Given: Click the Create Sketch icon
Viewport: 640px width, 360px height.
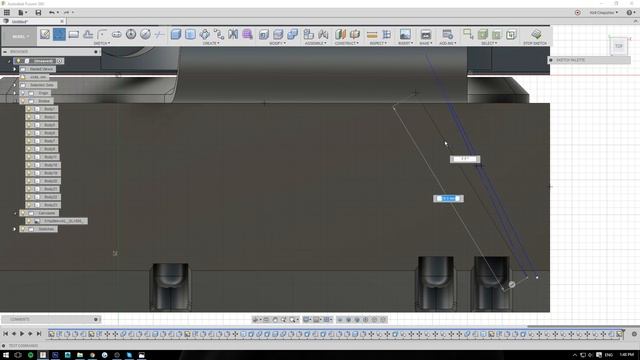Looking at the screenshot, I should (45, 34).
